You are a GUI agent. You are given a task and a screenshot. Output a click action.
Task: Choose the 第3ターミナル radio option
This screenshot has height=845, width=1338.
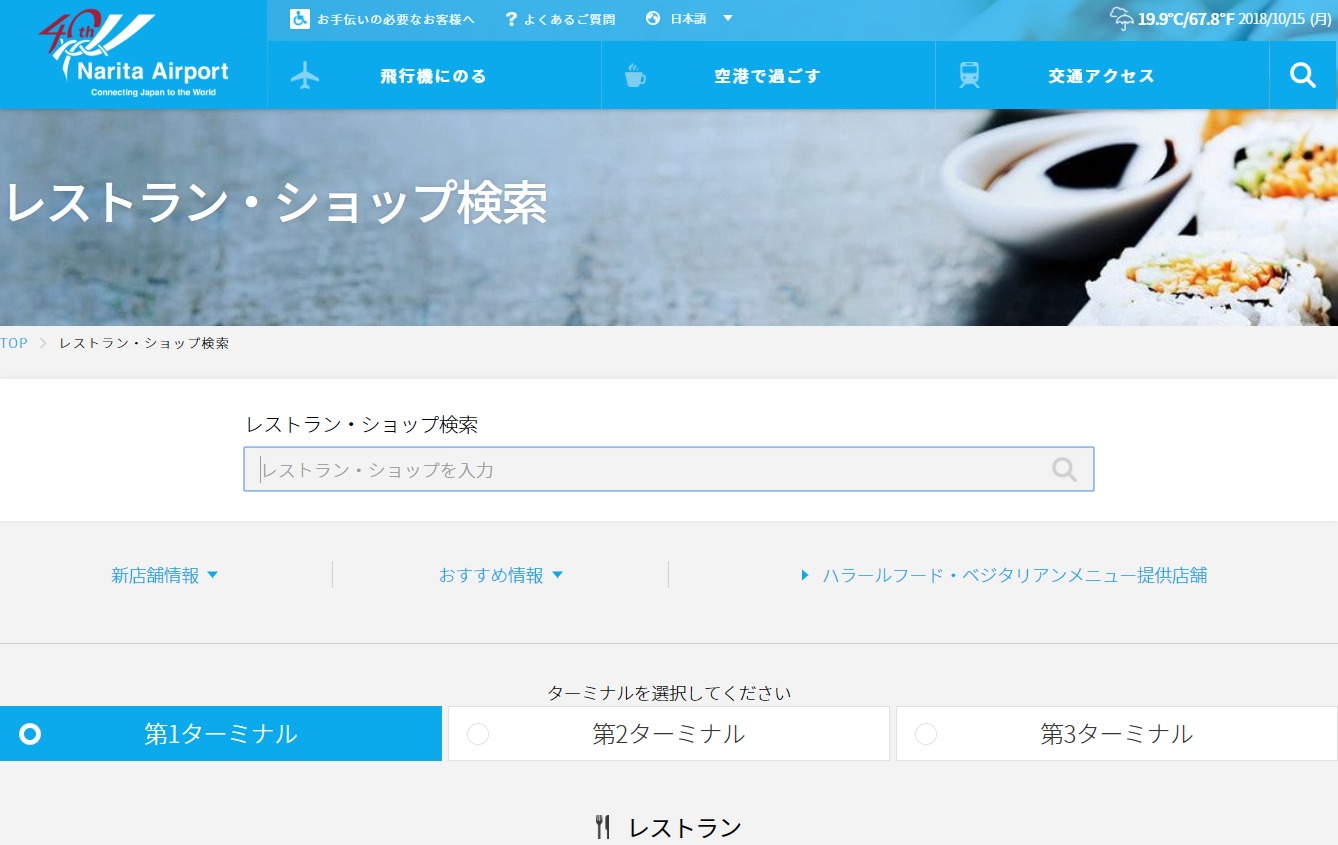926,734
